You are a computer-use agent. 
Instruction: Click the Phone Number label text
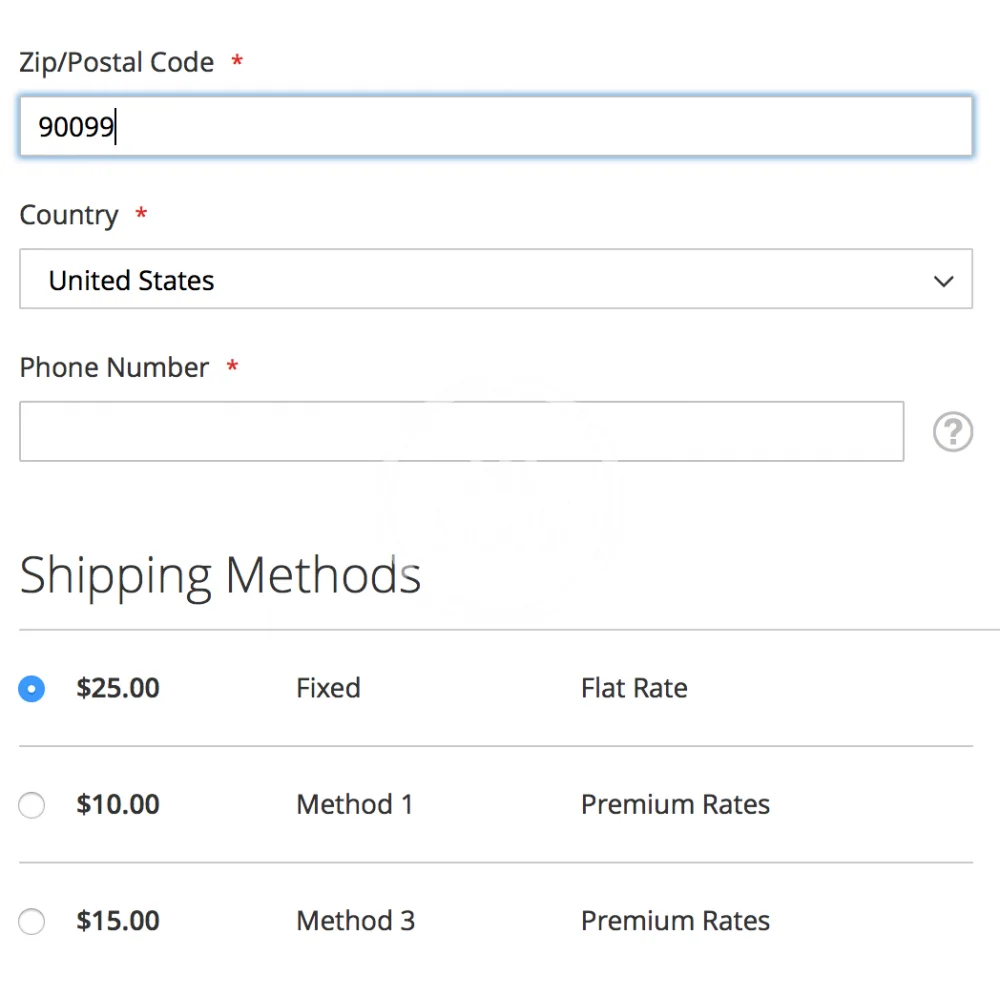point(114,367)
